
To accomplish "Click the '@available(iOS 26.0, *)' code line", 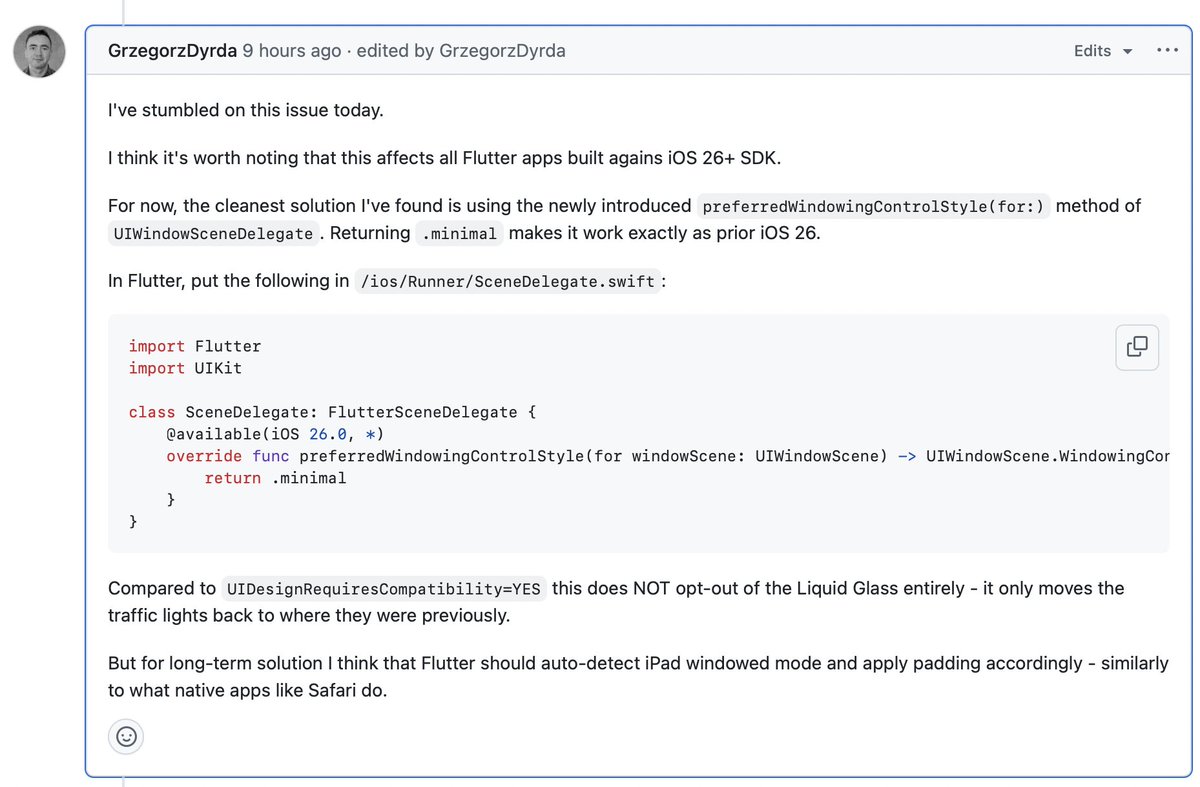I will click(x=275, y=434).
